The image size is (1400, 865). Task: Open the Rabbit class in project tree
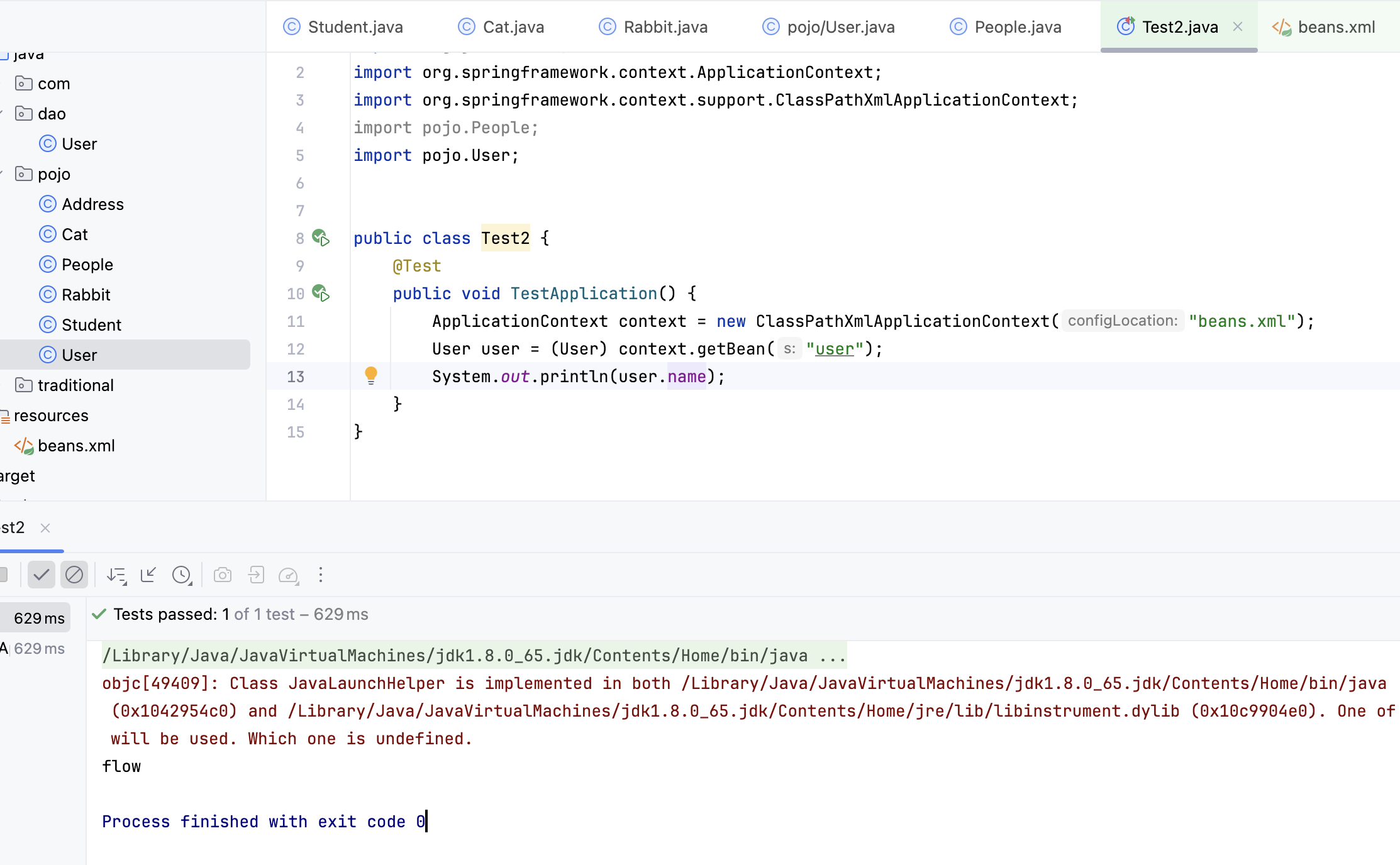tap(86, 295)
